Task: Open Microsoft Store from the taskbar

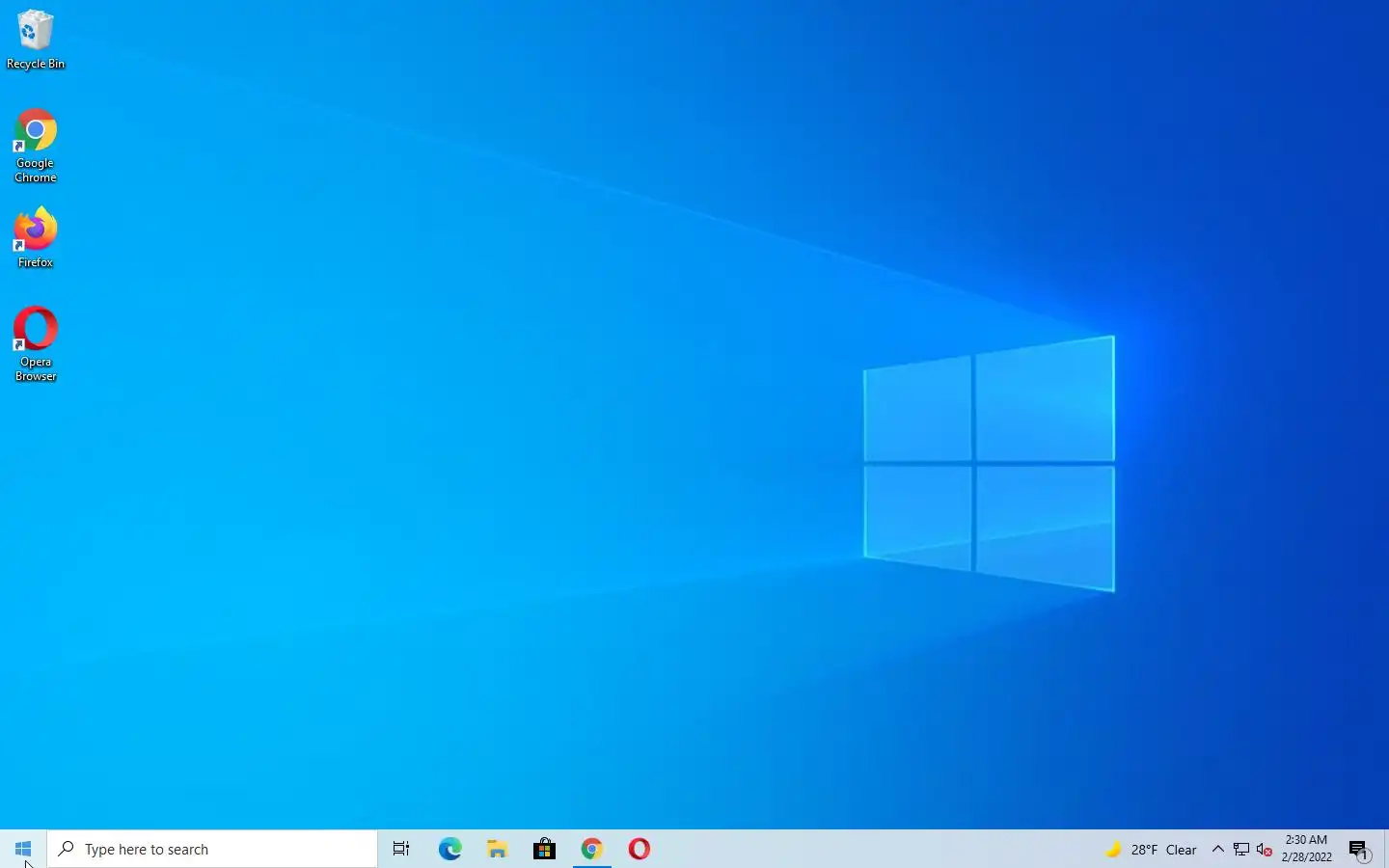Action: [544, 849]
